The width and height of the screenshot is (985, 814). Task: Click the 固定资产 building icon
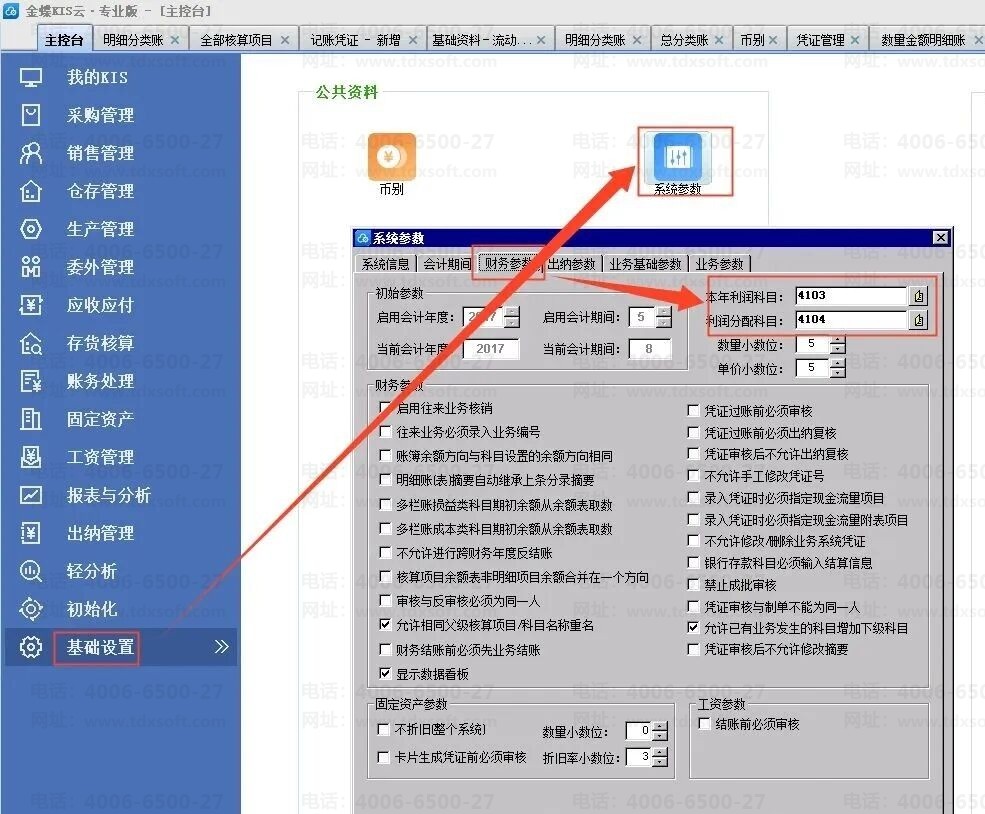tap(31, 419)
